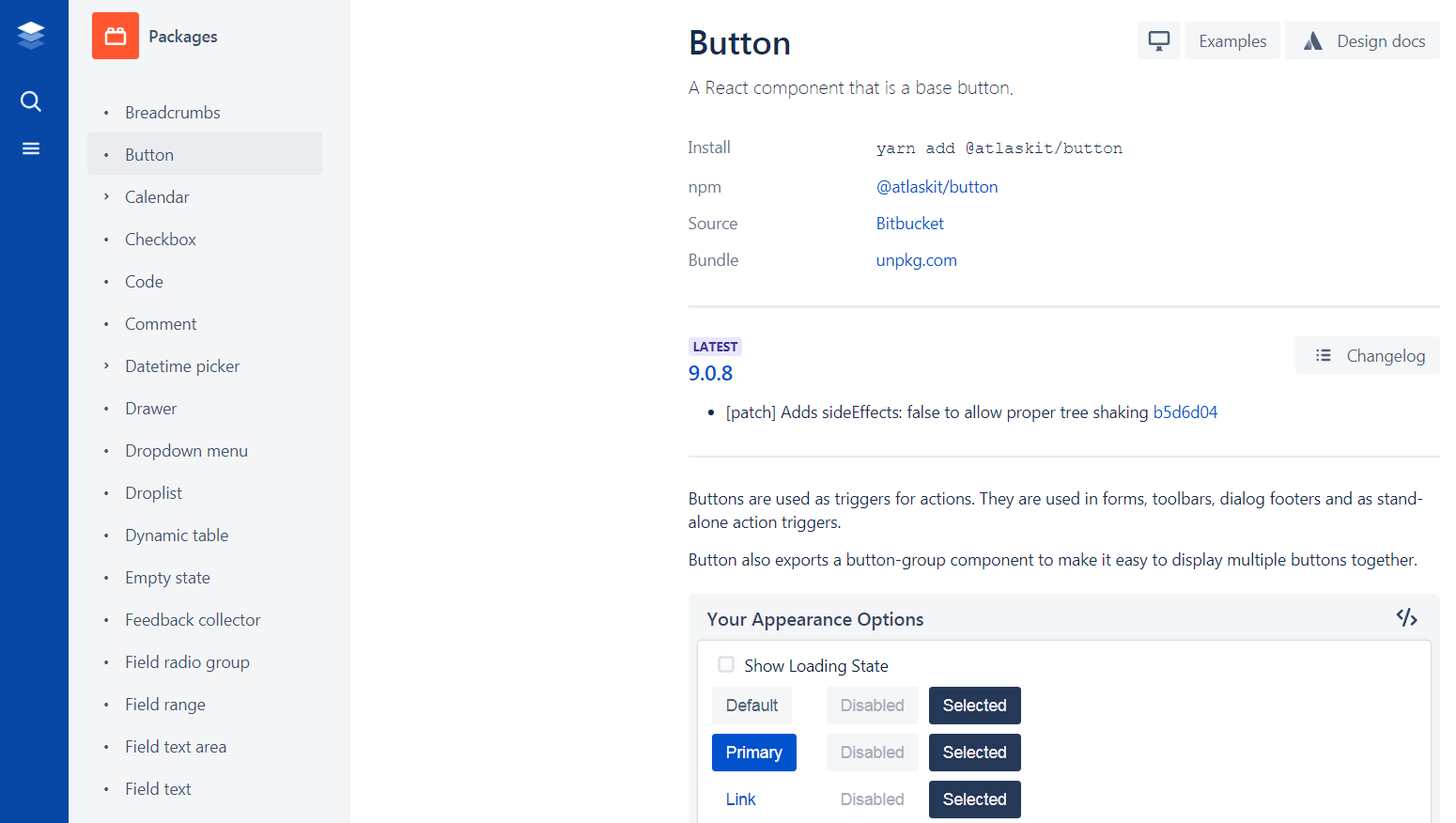Screen dimensions: 1456x823
Task: Click the Packages header title
Action: tap(183, 37)
